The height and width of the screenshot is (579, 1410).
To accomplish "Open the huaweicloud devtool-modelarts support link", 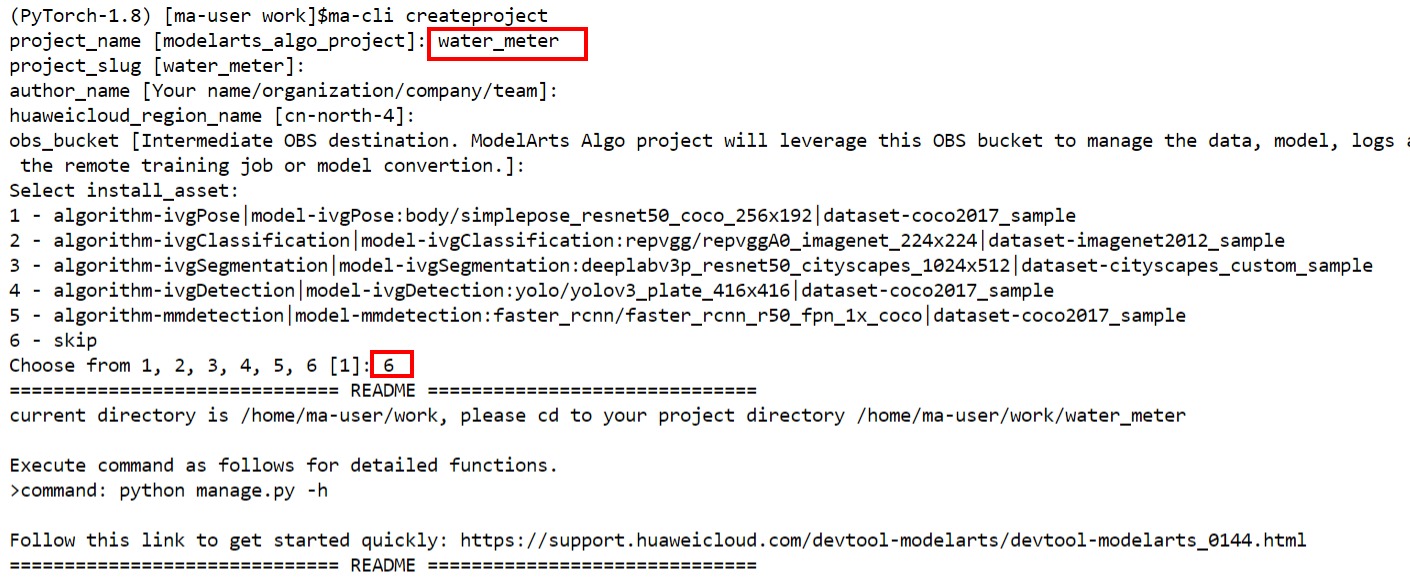I will click(x=882, y=540).
